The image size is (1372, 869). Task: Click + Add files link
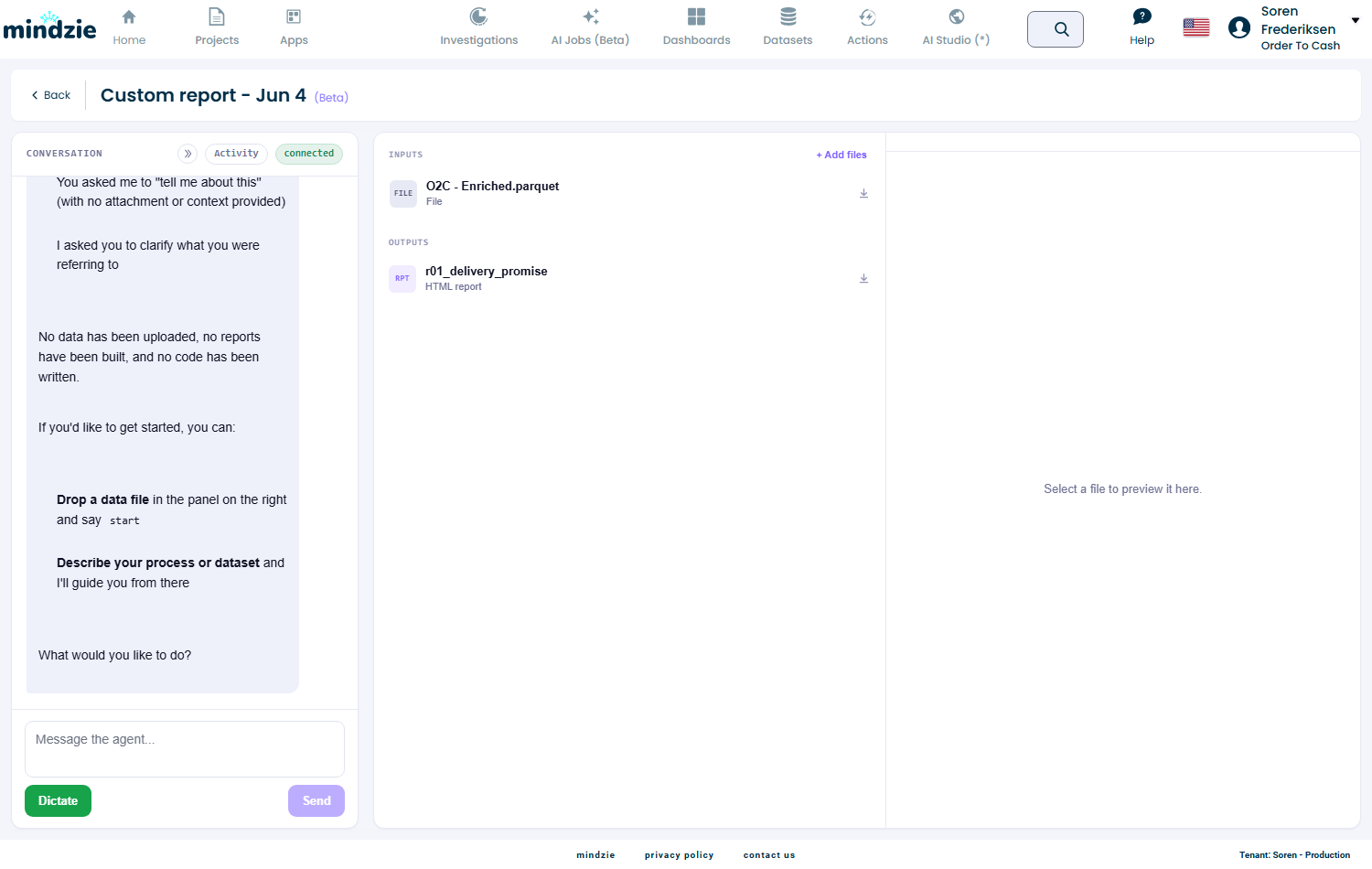[841, 155]
